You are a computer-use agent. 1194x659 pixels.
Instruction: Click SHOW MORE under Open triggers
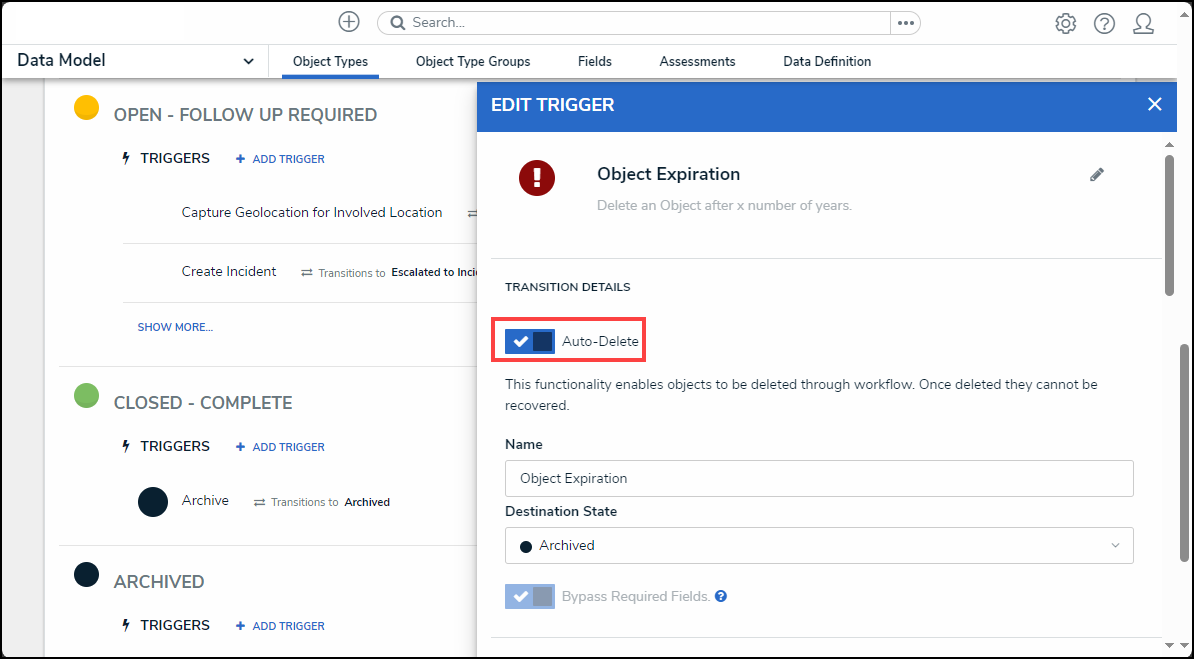175,327
